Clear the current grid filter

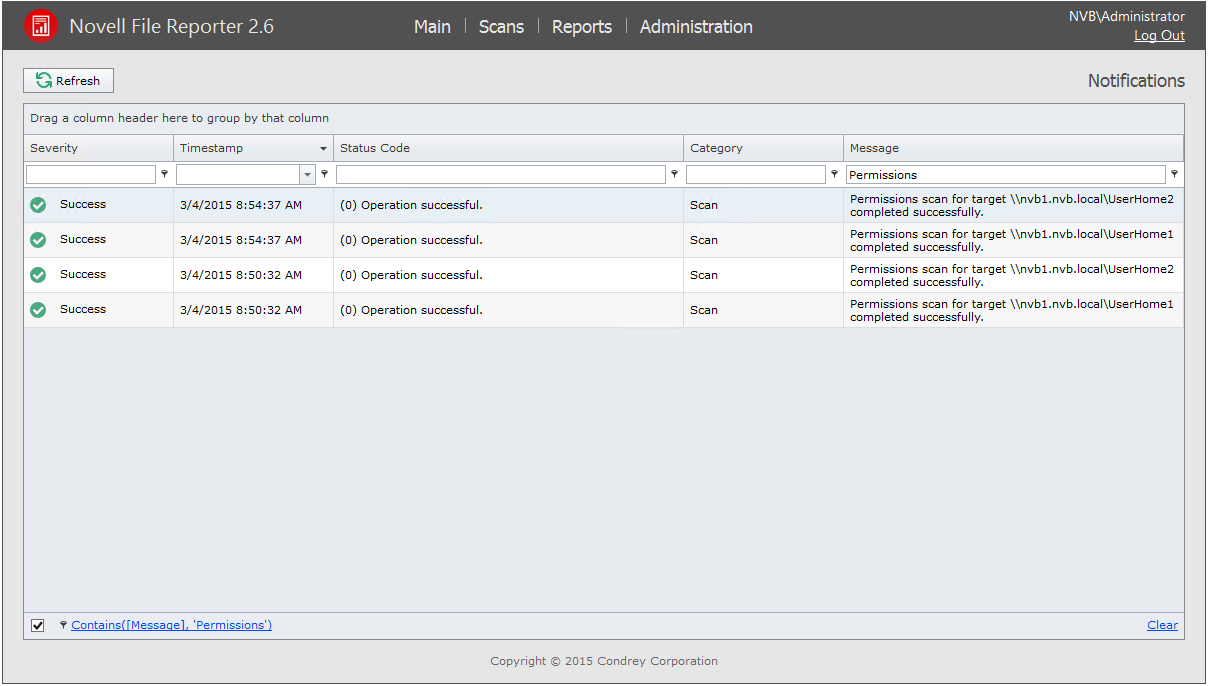click(x=1162, y=626)
